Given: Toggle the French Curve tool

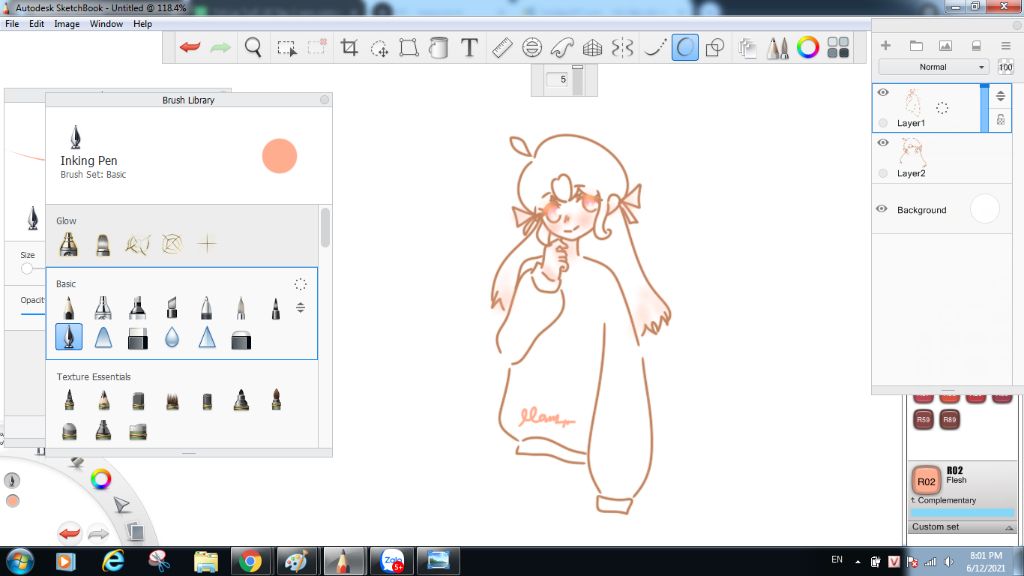Looking at the screenshot, I should [x=562, y=48].
